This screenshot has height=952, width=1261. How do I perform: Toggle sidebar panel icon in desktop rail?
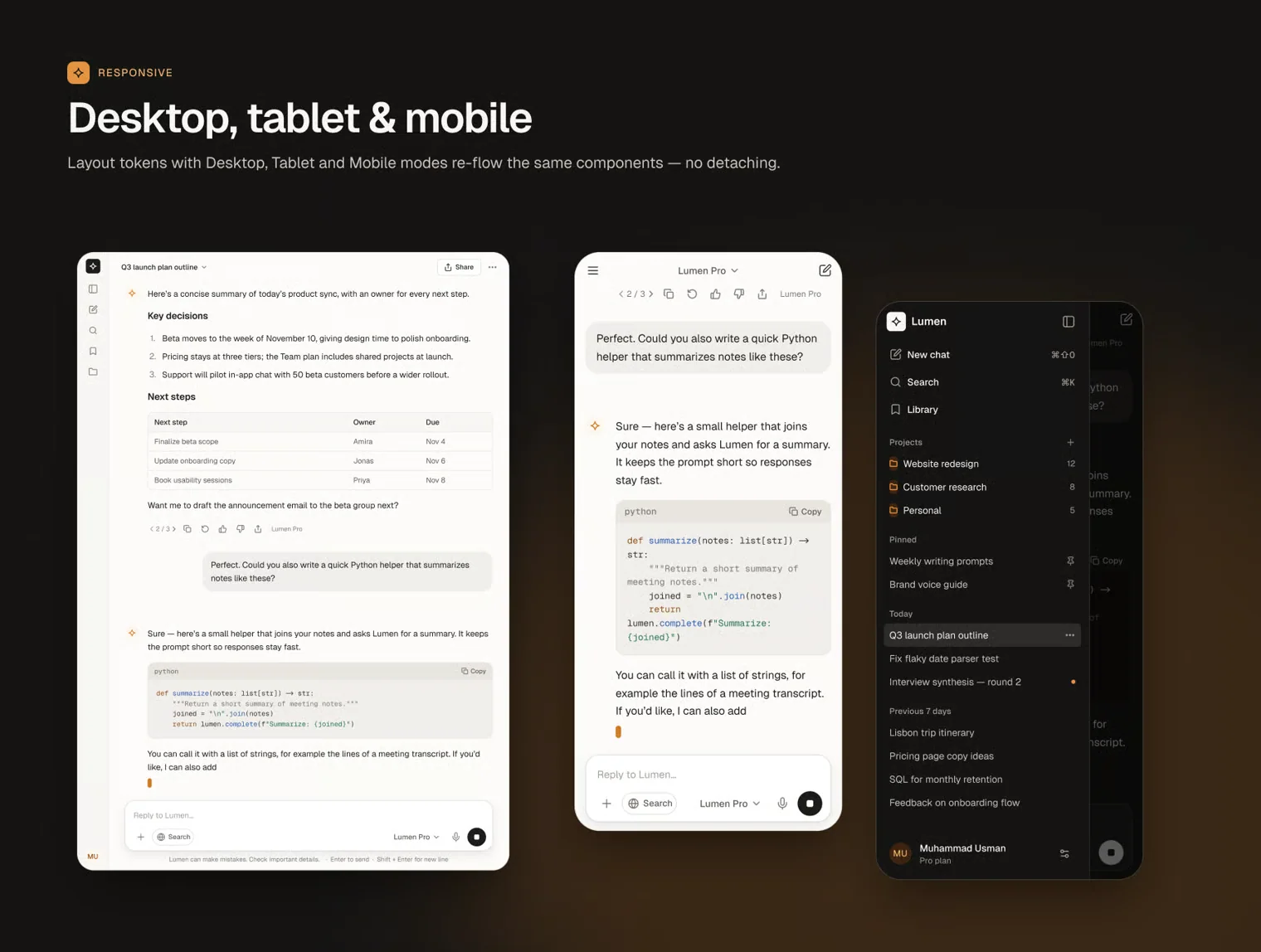tap(93, 289)
